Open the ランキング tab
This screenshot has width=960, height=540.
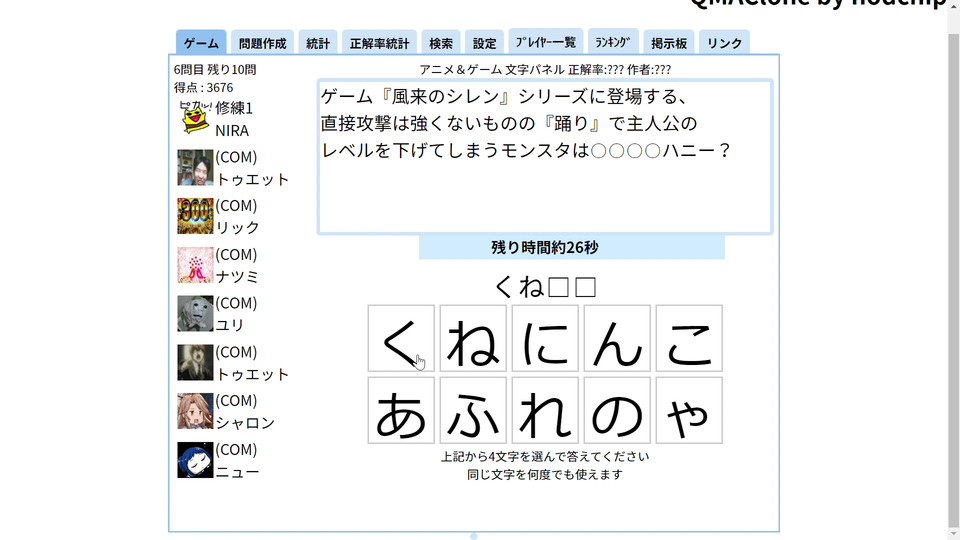point(613,42)
